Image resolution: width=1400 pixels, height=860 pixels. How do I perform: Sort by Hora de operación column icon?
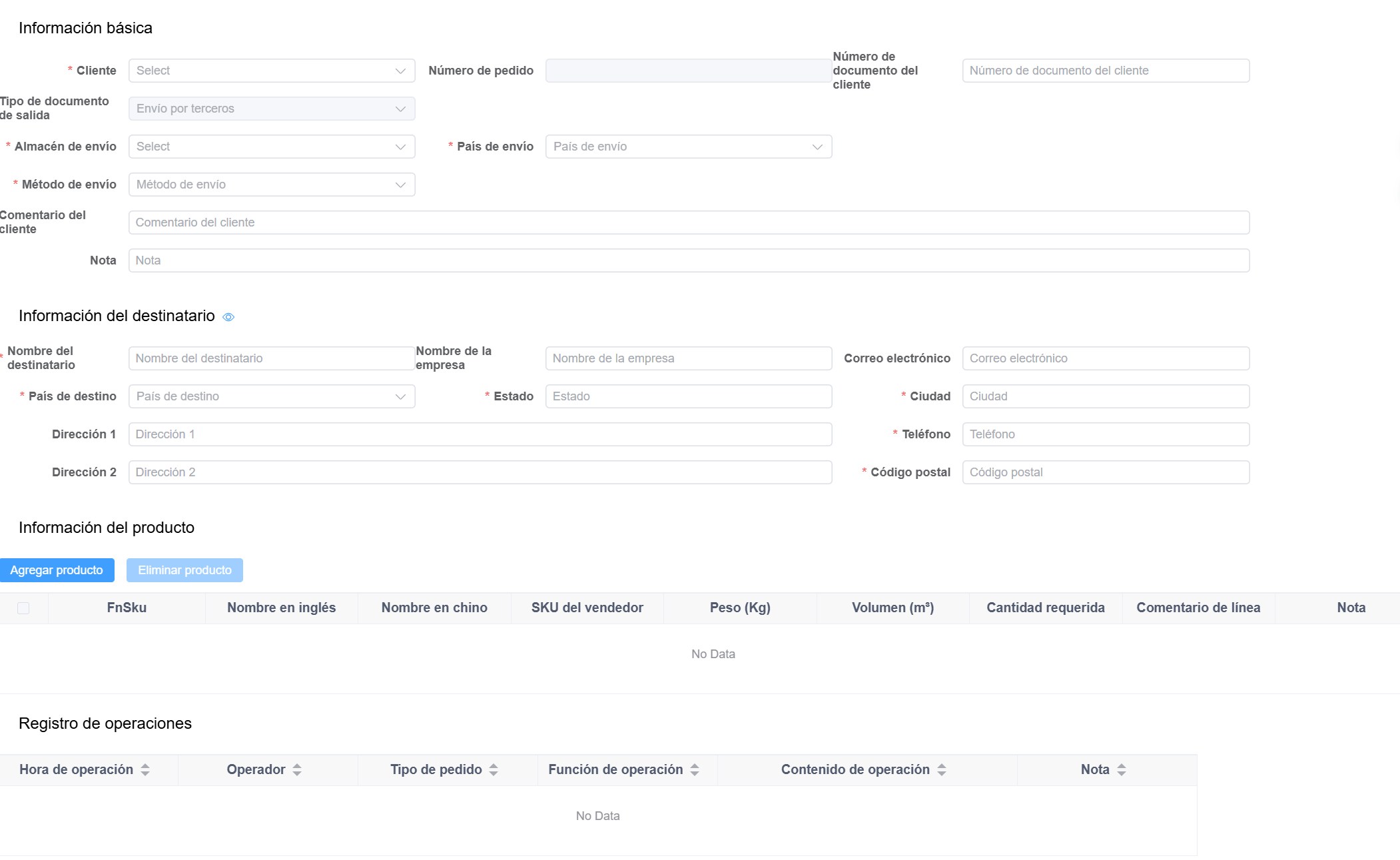(145, 770)
